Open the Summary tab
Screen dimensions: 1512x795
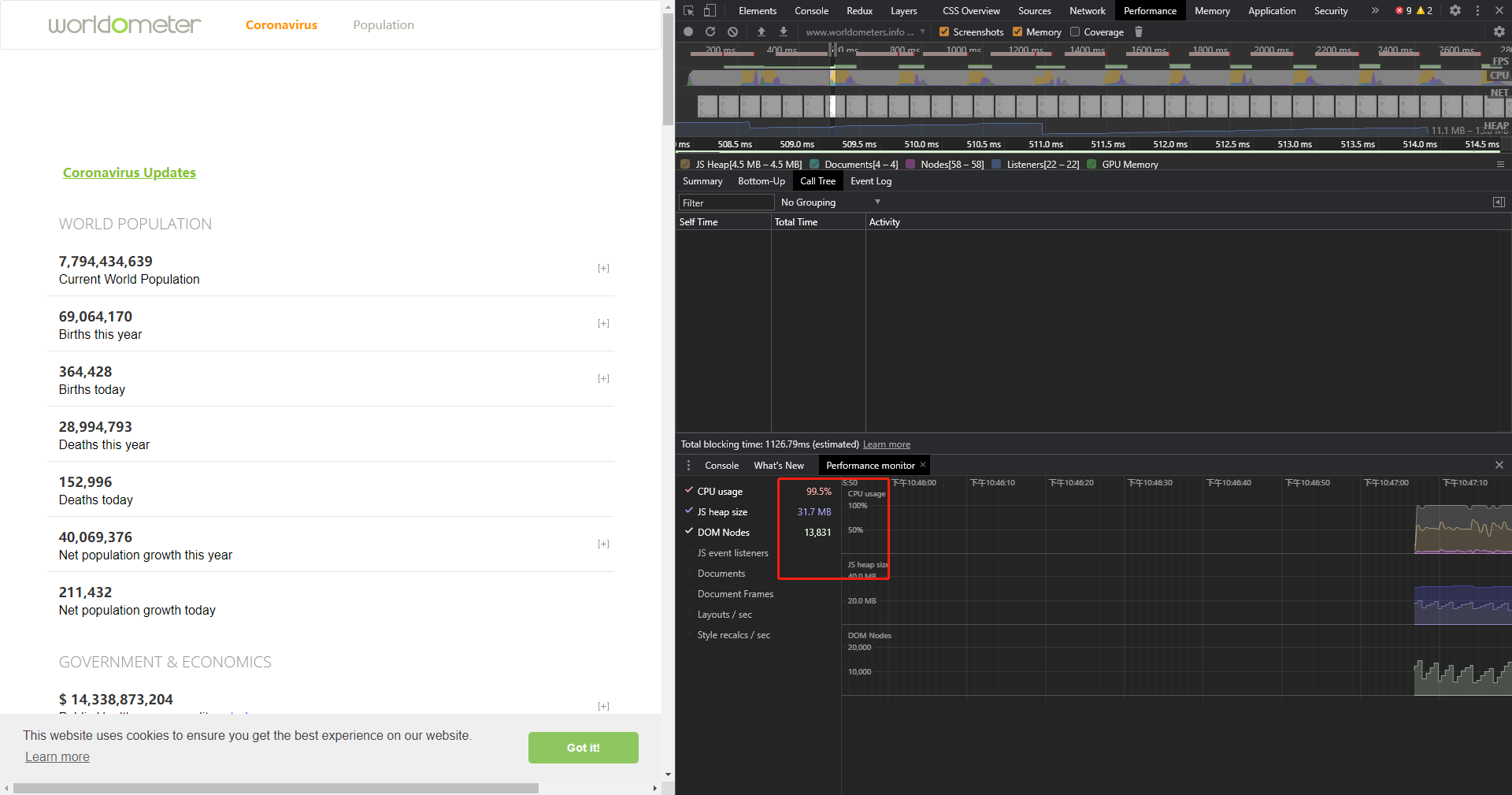point(702,181)
